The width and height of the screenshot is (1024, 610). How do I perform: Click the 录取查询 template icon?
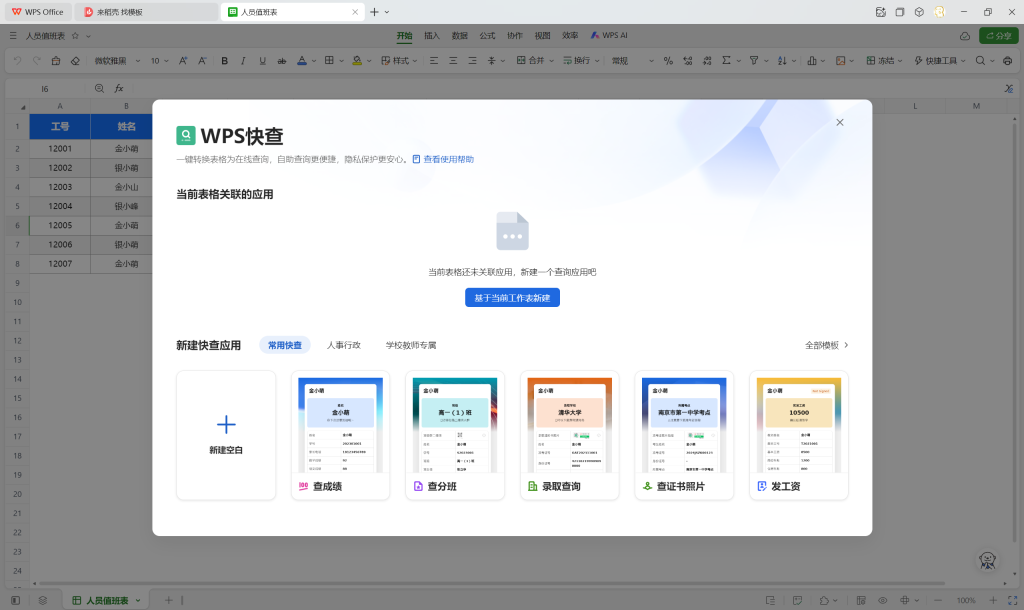point(533,487)
